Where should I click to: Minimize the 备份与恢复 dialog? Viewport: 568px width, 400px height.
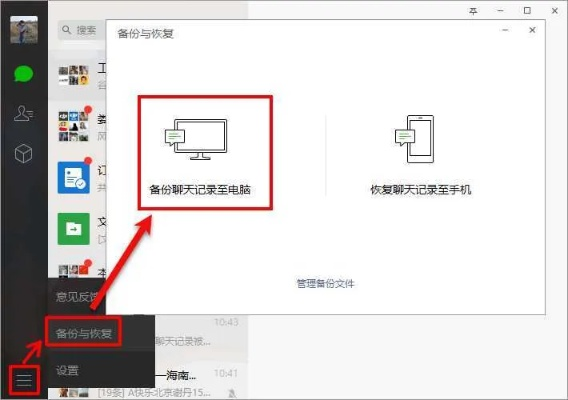(505, 30)
